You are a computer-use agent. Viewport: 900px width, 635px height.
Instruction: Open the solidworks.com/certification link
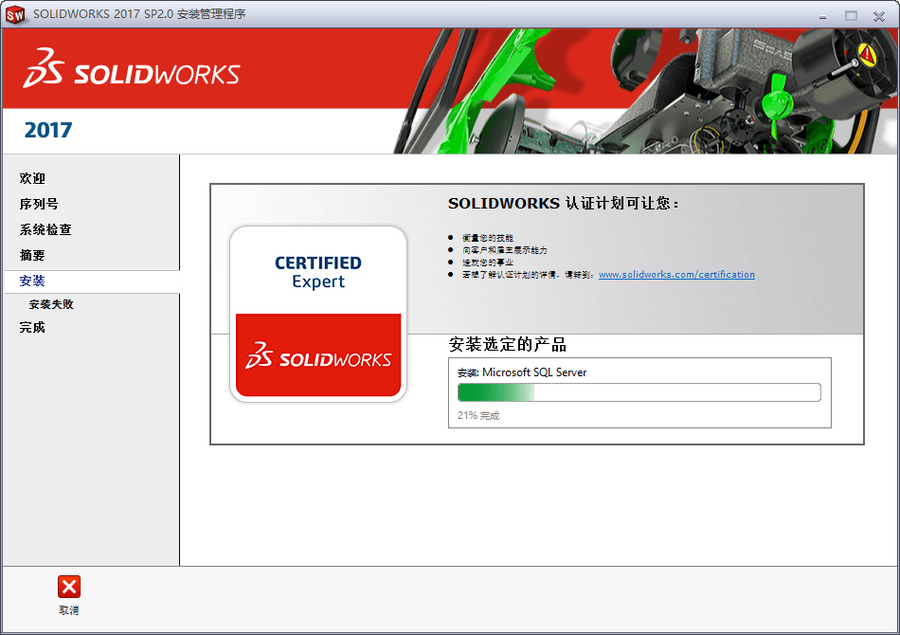tap(676, 275)
